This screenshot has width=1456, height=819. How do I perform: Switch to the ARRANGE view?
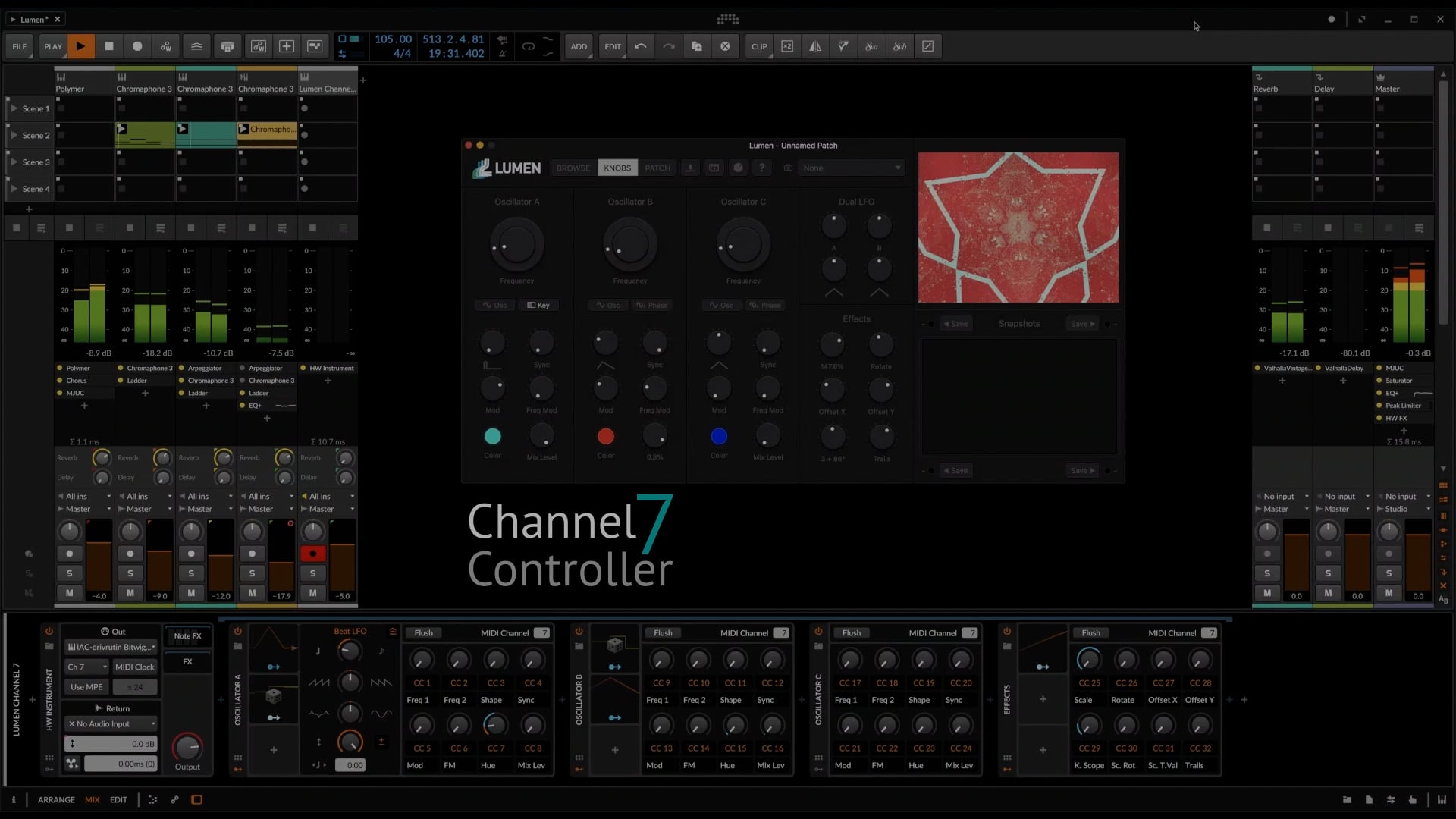point(56,799)
